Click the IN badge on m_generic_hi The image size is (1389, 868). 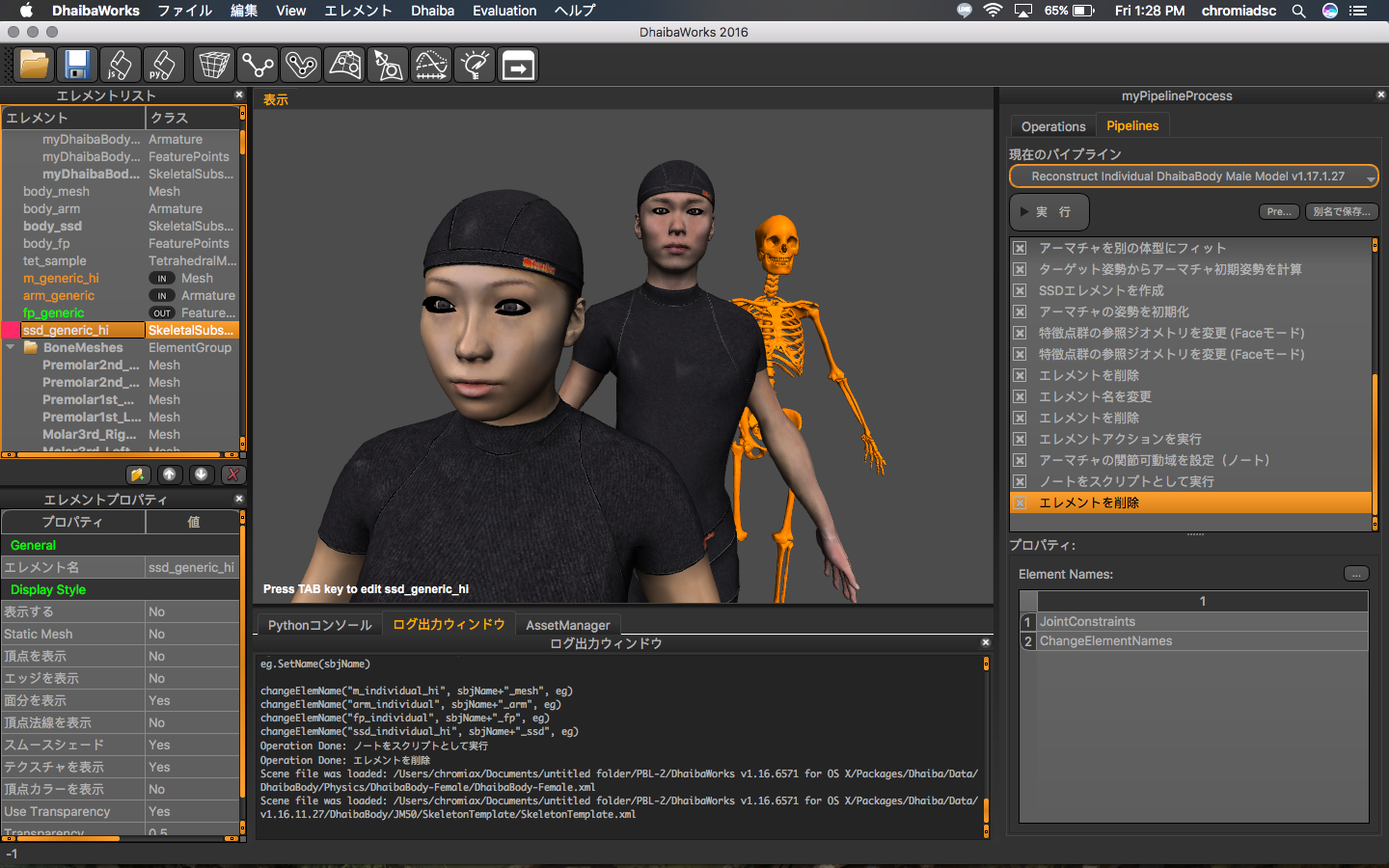click(162, 278)
